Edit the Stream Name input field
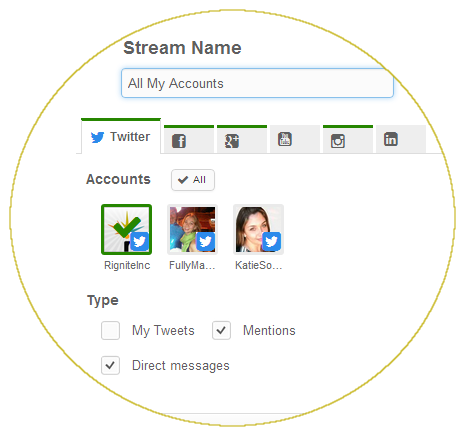This screenshot has width=467, height=437. point(257,83)
